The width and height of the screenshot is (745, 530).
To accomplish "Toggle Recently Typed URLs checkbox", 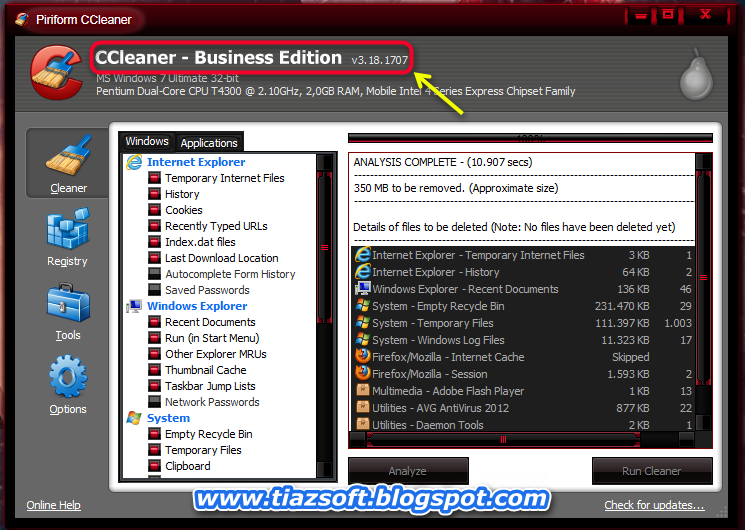I will point(154,226).
